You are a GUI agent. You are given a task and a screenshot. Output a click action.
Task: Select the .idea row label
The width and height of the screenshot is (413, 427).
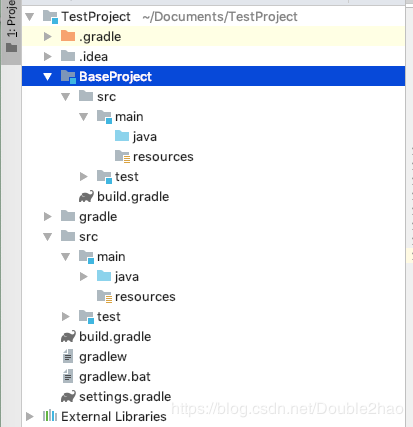tap(94, 57)
